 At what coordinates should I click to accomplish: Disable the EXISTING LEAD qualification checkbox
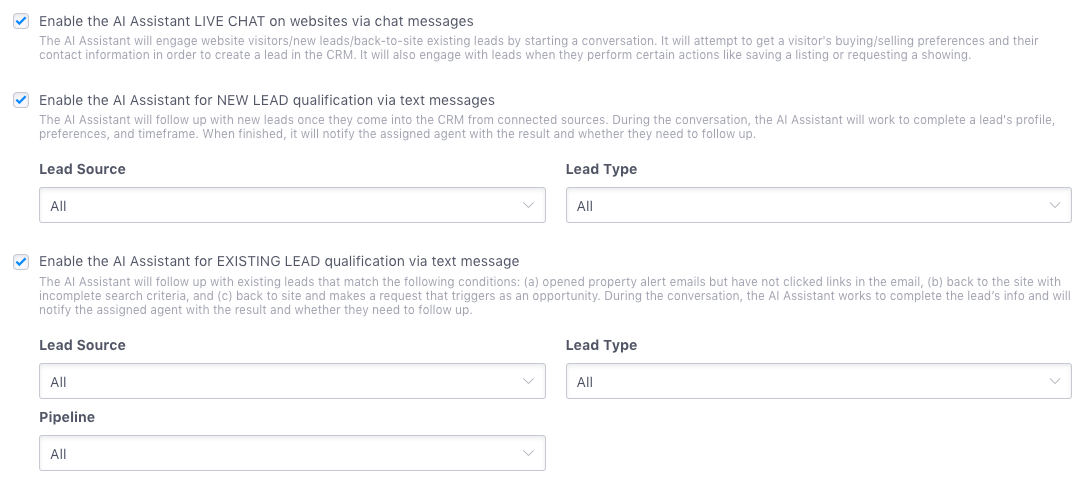(x=21, y=261)
